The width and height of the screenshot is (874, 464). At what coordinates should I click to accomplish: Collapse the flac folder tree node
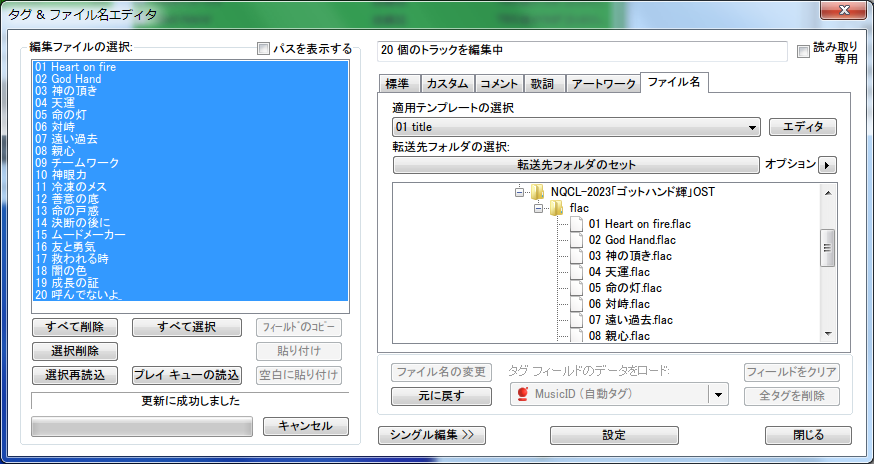(538, 209)
